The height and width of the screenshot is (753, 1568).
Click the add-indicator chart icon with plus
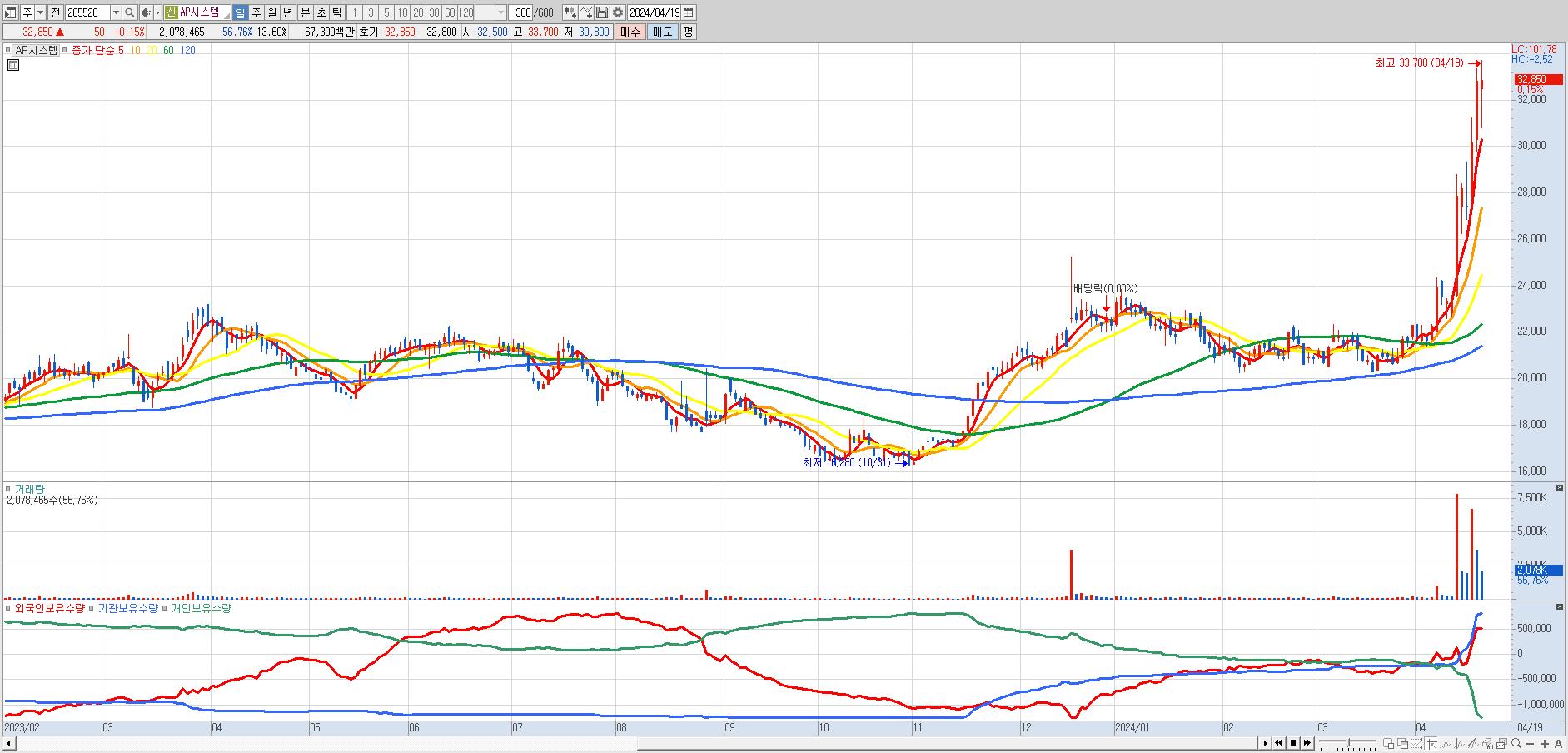click(570, 12)
